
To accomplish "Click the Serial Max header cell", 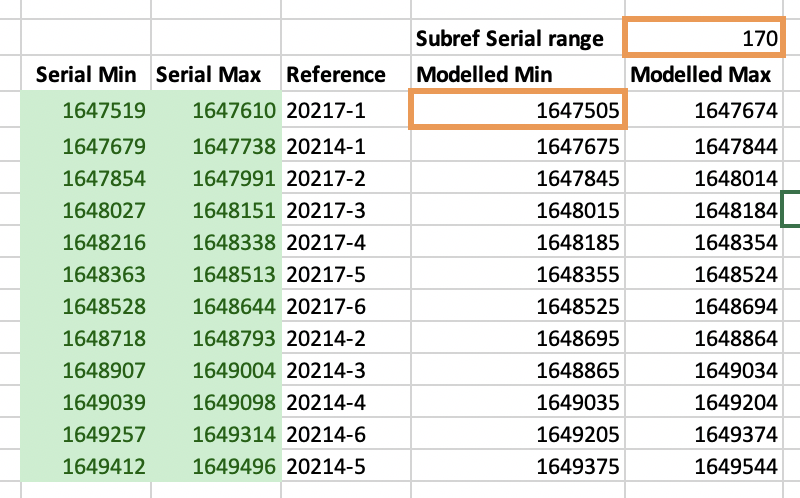I will (x=215, y=74).
